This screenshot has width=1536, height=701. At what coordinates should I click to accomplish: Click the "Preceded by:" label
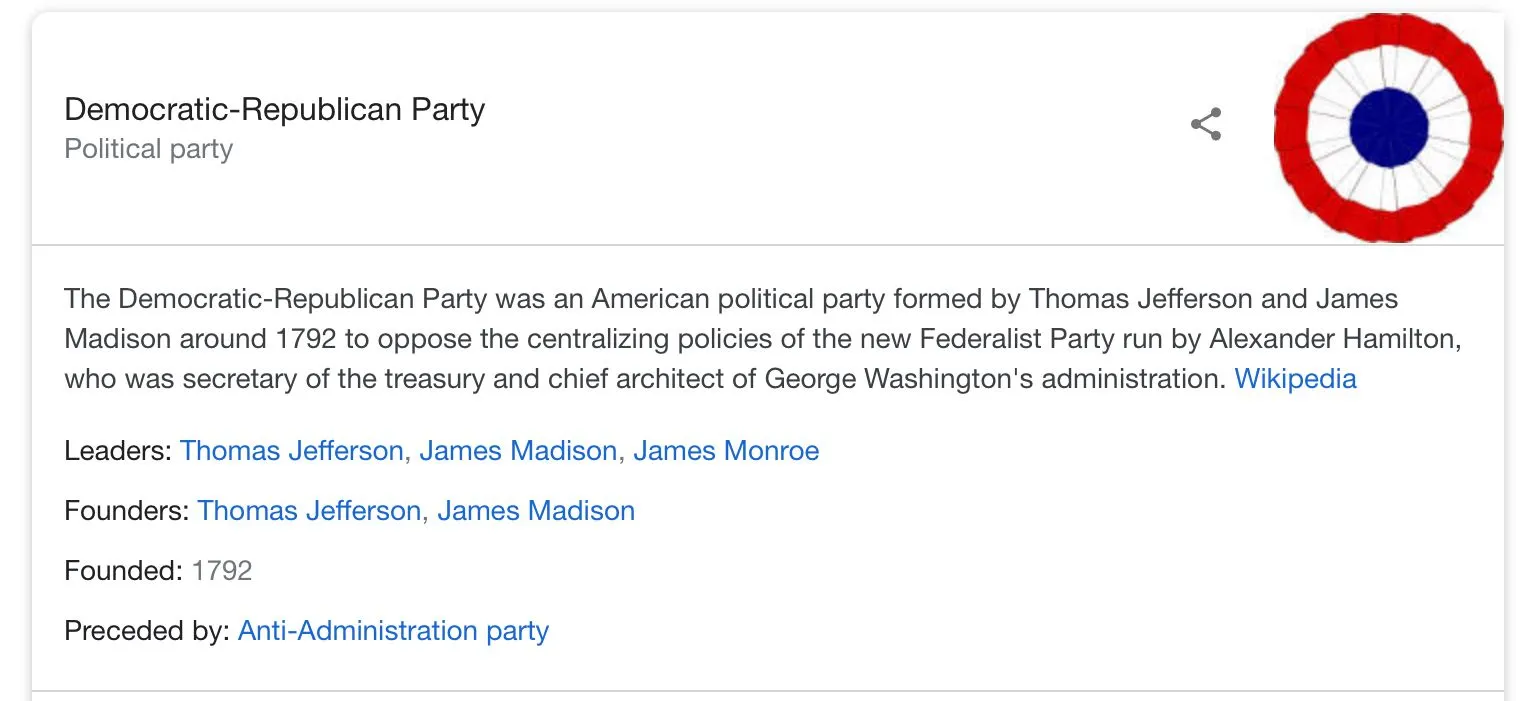[x=147, y=631]
